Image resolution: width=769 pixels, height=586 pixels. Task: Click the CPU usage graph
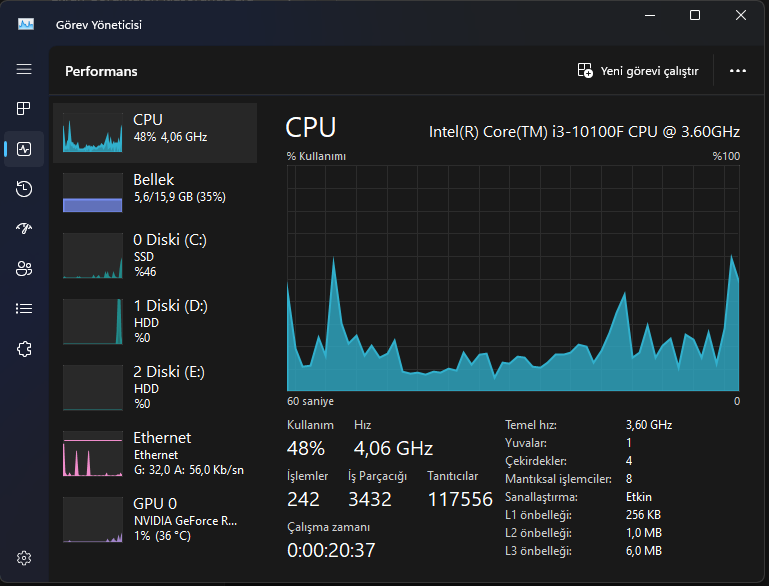pyautogui.click(x=513, y=278)
